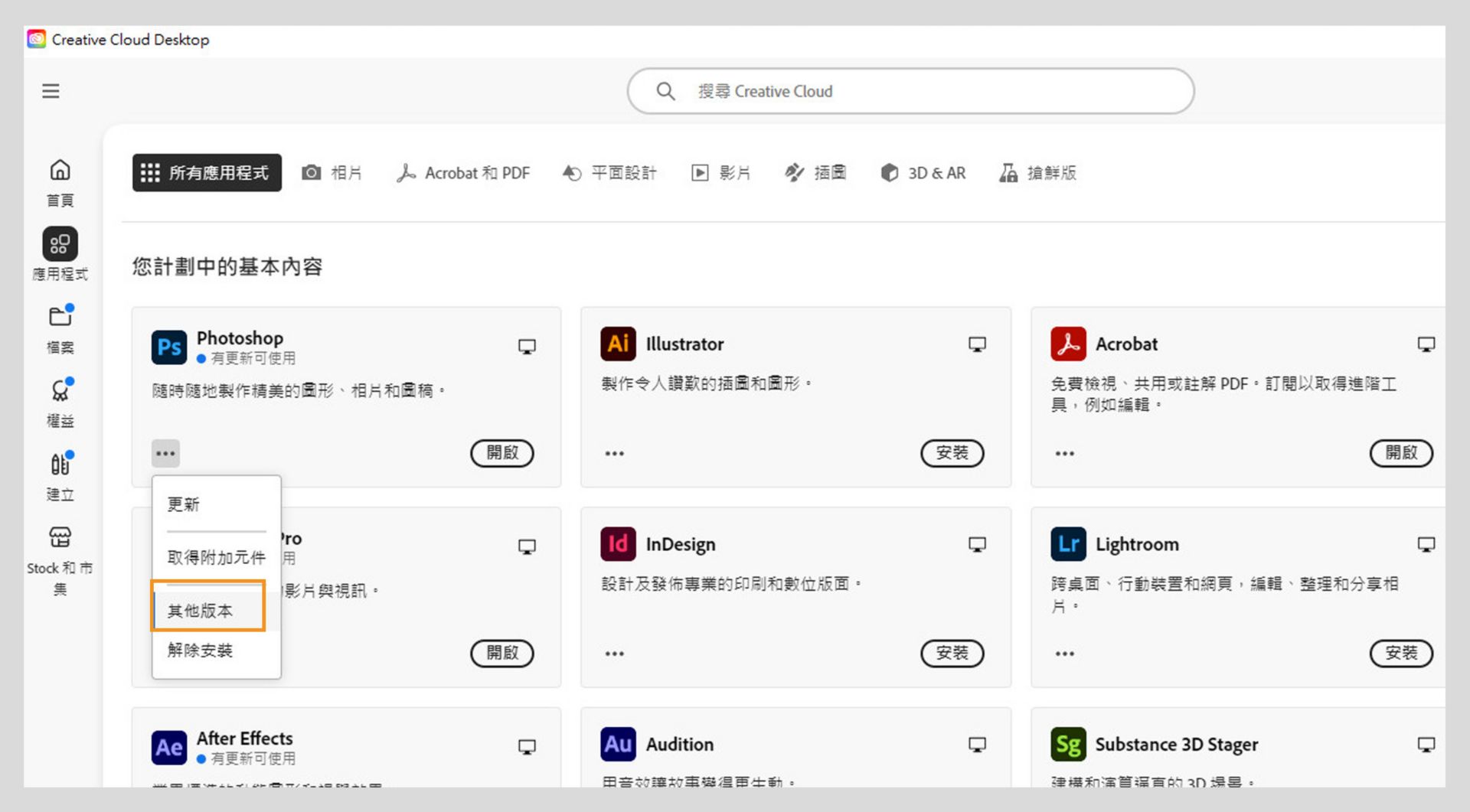1470x812 pixels.
Task: Click desktop monitor icon on Acrobat card
Action: 1426,344
